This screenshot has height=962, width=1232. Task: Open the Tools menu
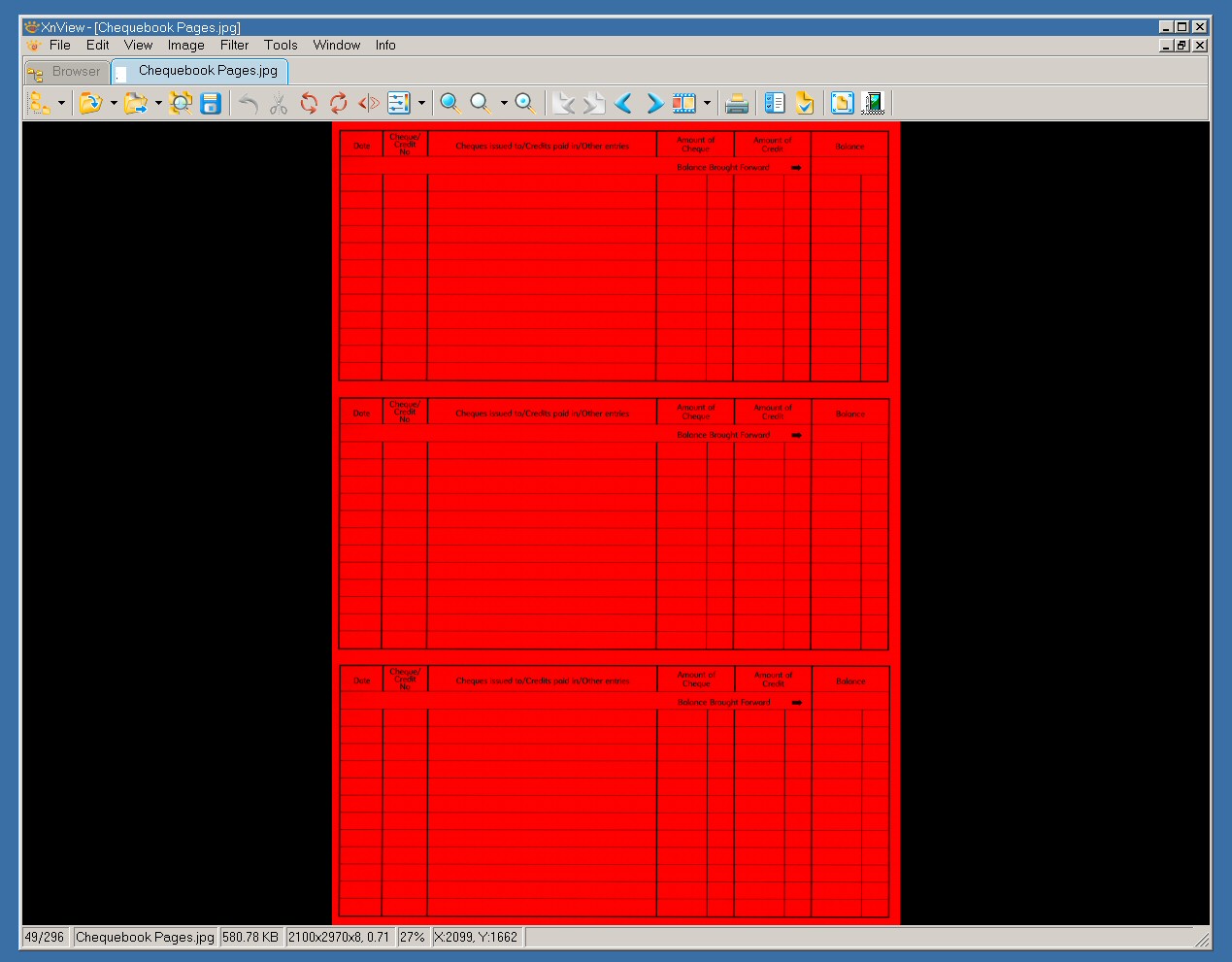[281, 46]
